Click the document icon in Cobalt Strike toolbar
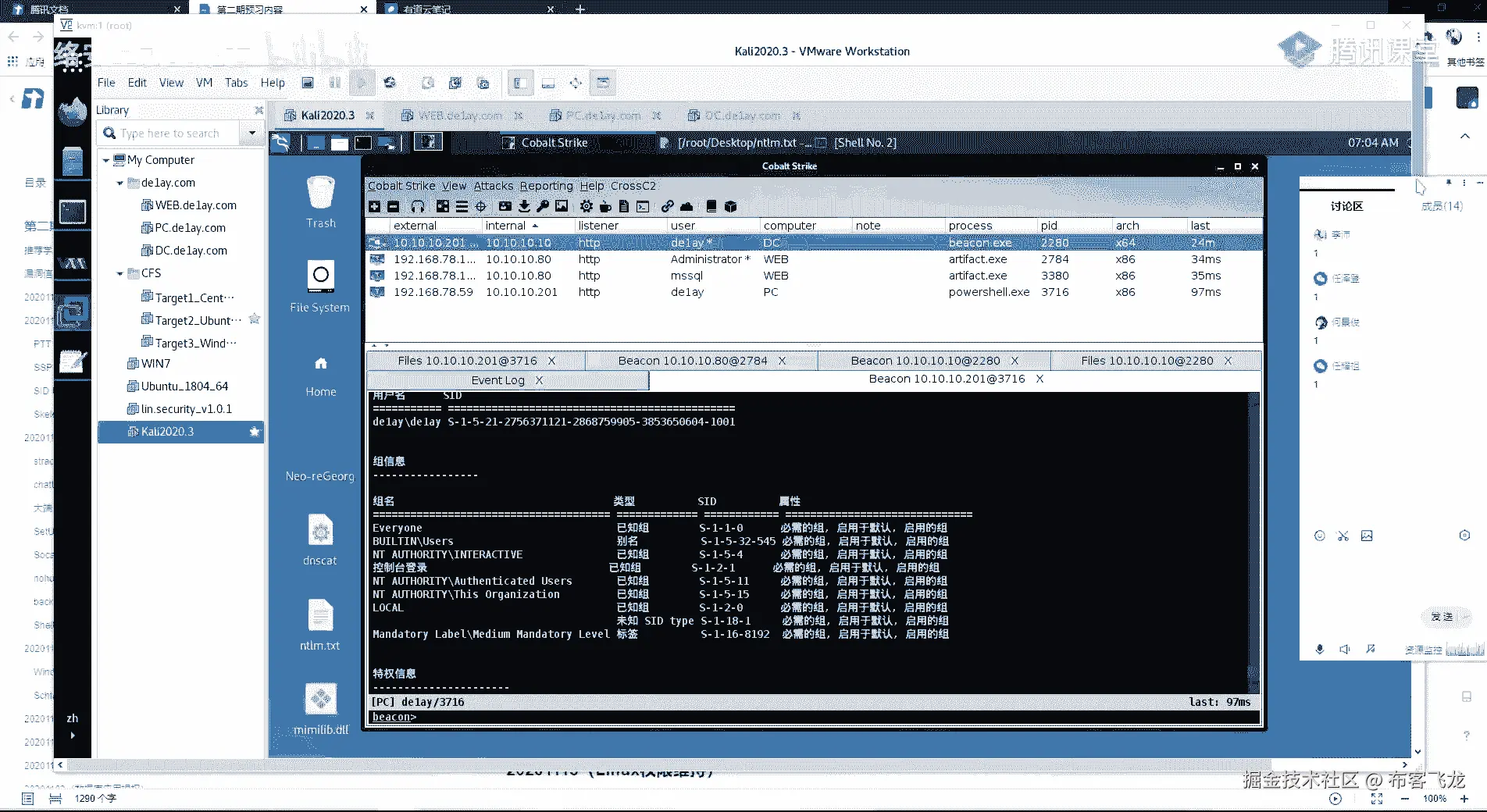 pyautogui.click(x=623, y=206)
